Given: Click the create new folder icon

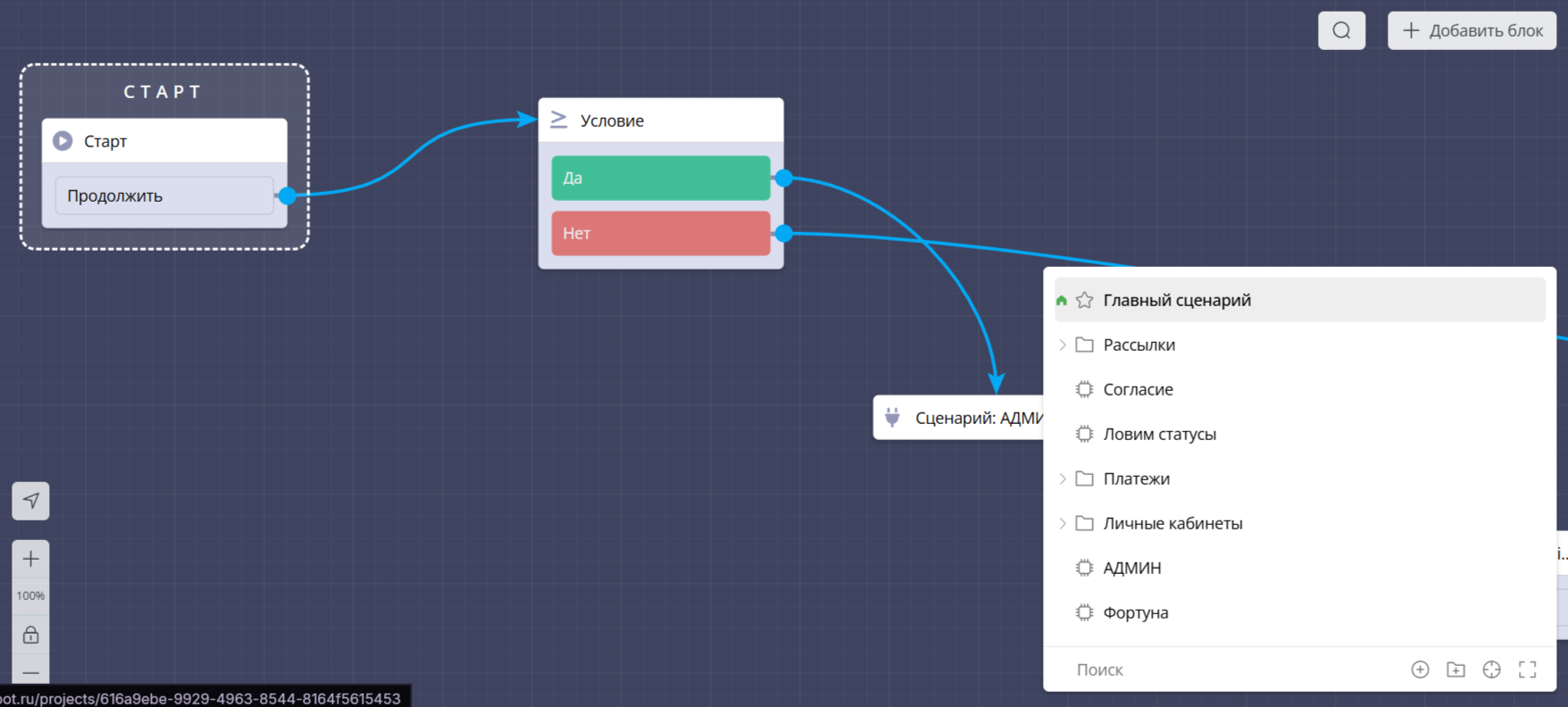Looking at the screenshot, I should (x=1455, y=670).
